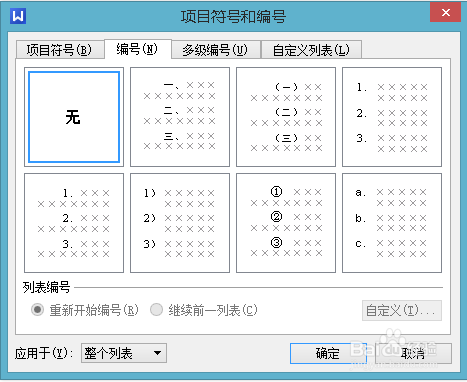
Task: Select the 1) 2) 3) numbering style
Action: coord(180,223)
